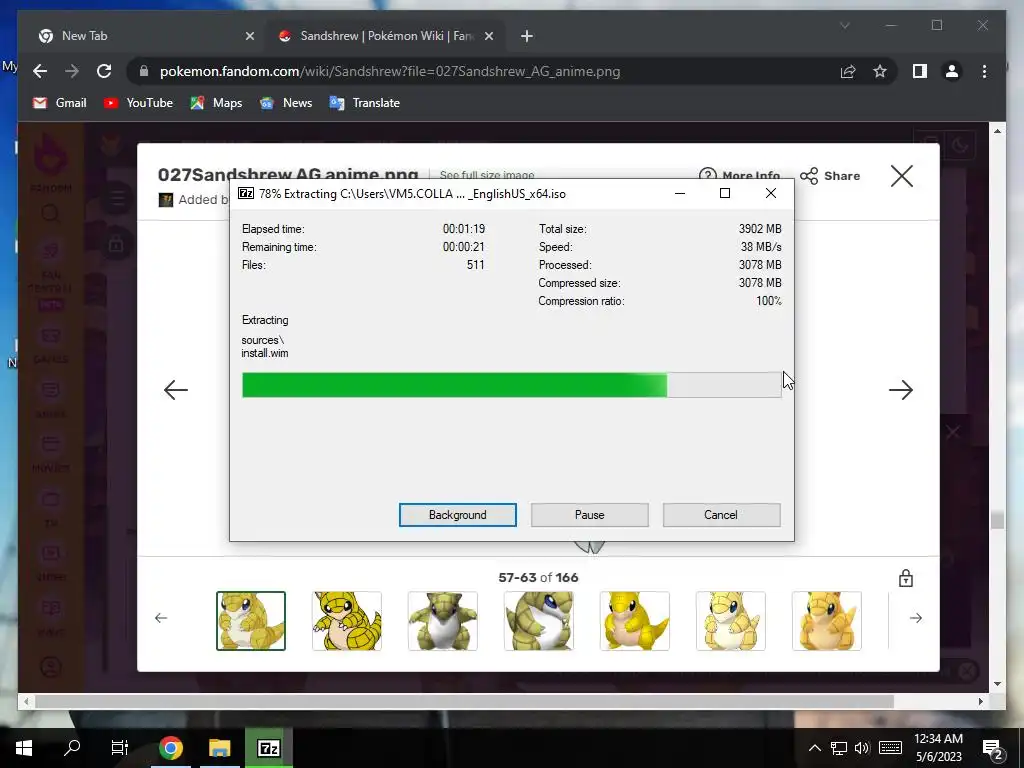Close the image lightbox with X
The image size is (1024, 768).
[x=902, y=176]
